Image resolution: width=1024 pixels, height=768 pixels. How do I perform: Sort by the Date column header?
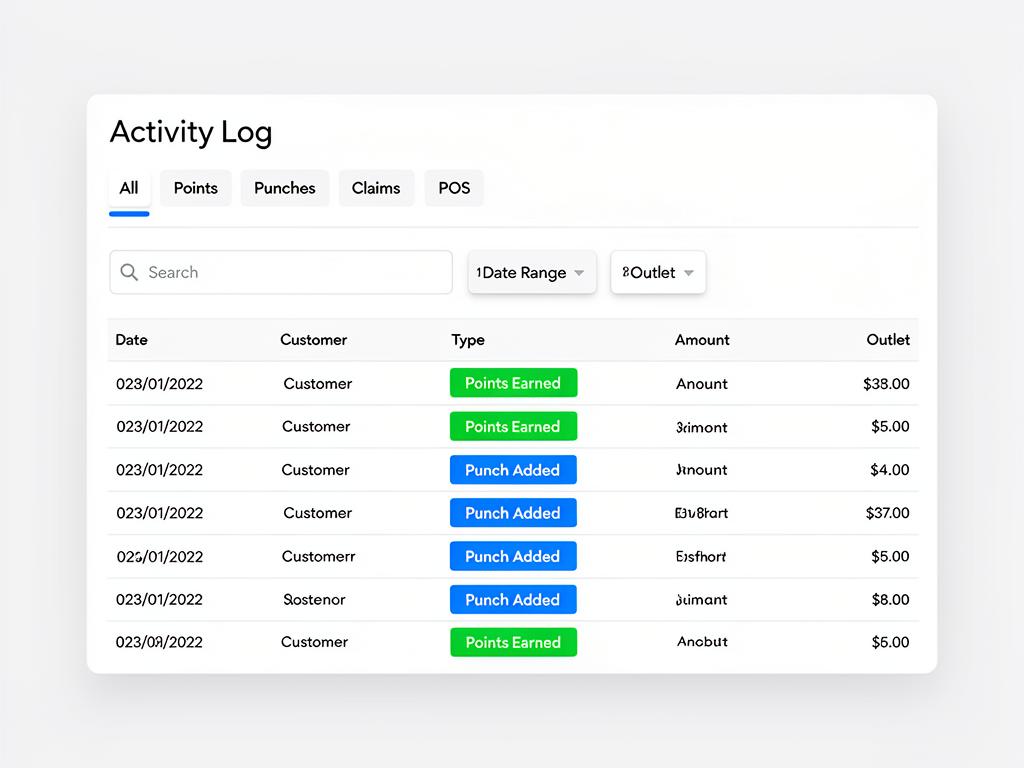[131, 340]
